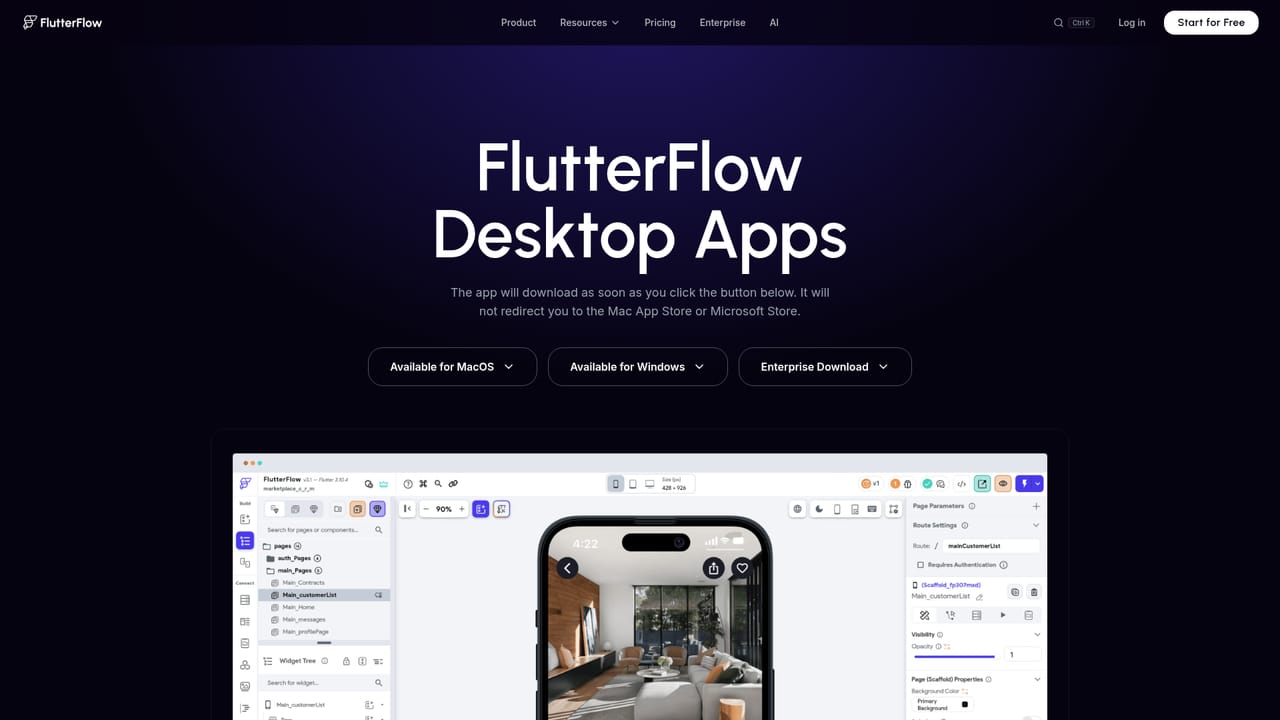The width and height of the screenshot is (1280, 720).
Task: Expand the Resources menu in the navigation
Action: coord(589,22)
